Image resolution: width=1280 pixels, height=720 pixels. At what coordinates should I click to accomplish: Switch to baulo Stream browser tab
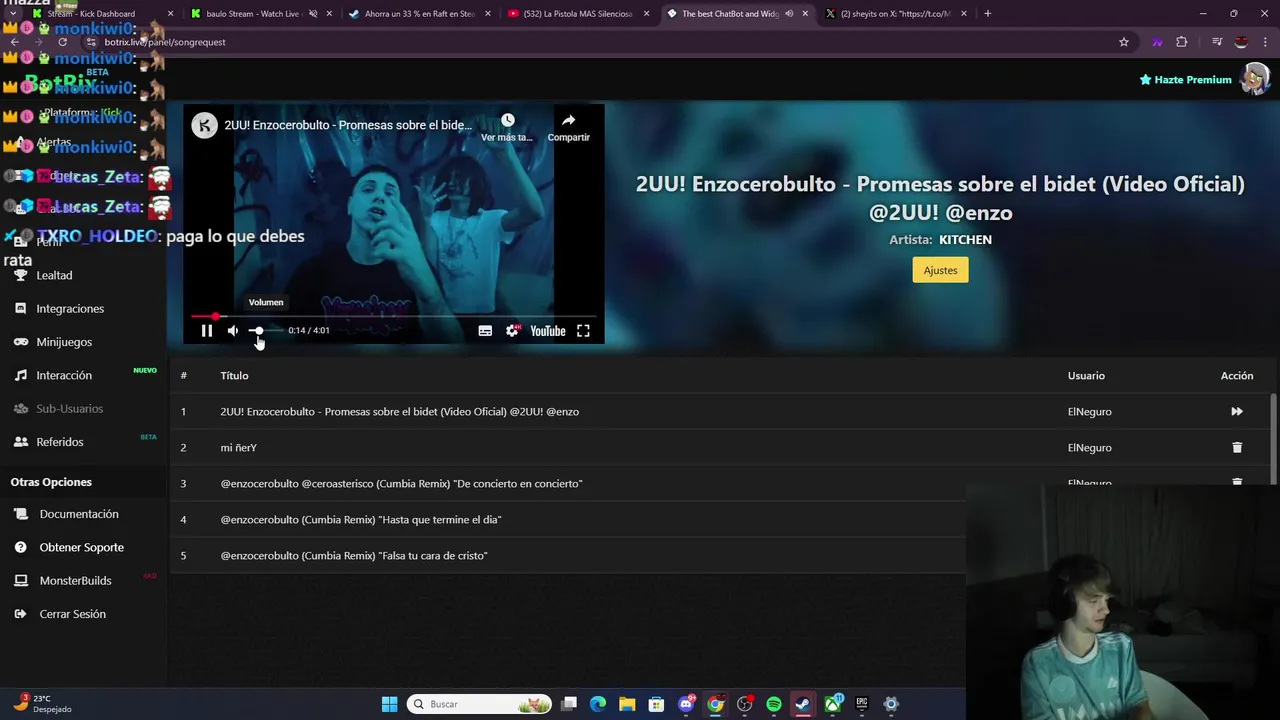coord(261,14)
